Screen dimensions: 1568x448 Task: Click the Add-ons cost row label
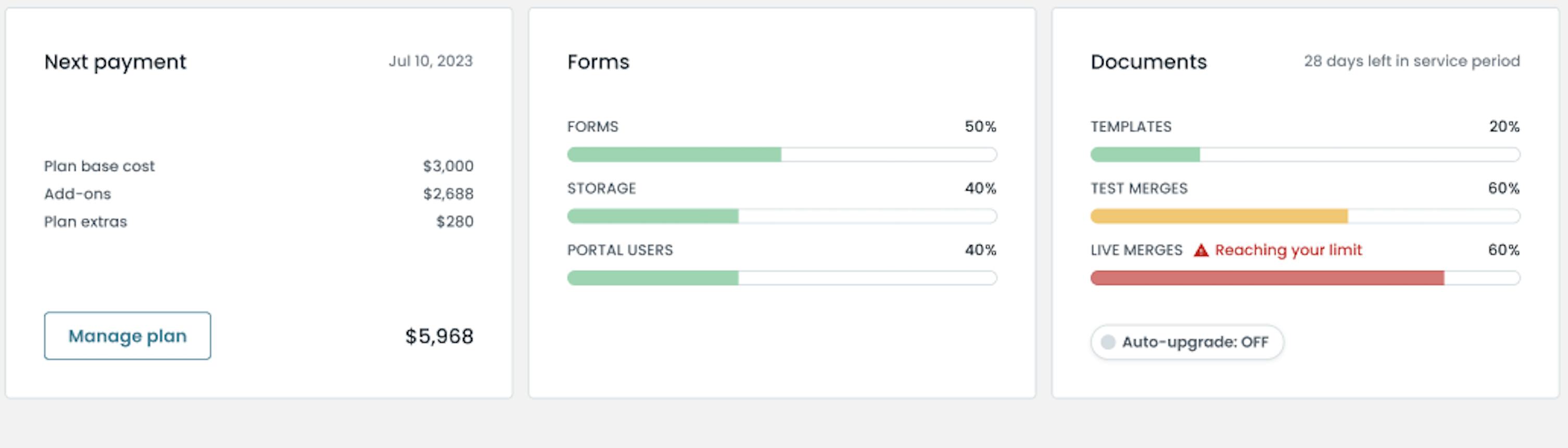click(x=77, y=194)
